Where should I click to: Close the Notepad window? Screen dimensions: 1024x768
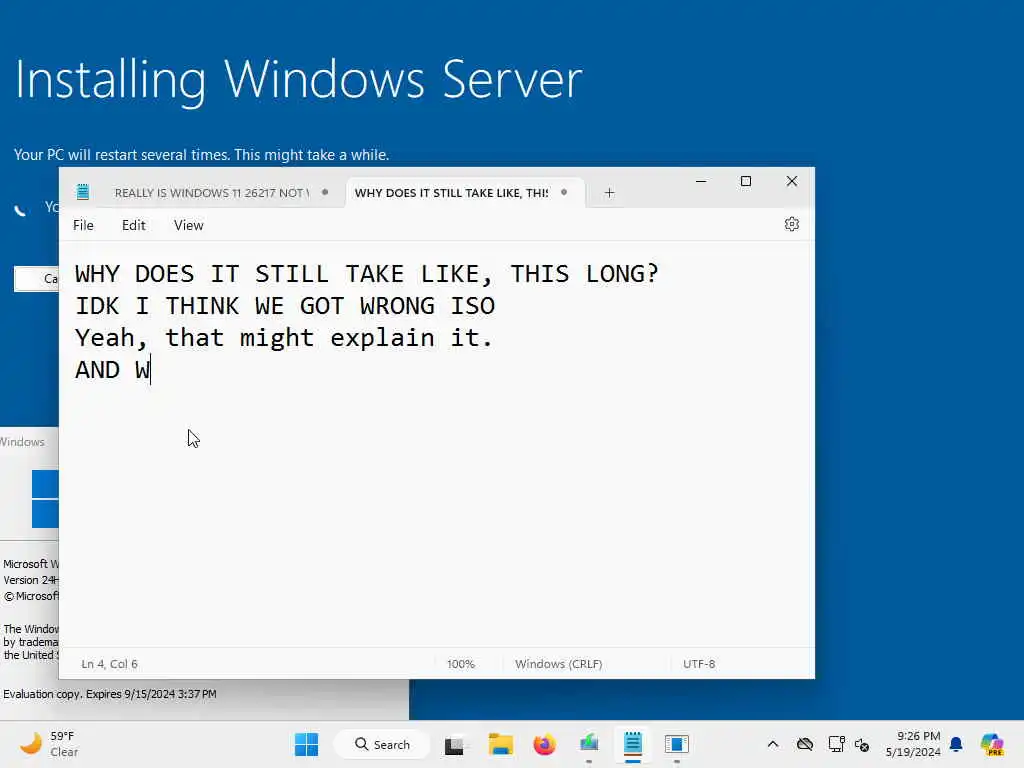tap(792, 182)
